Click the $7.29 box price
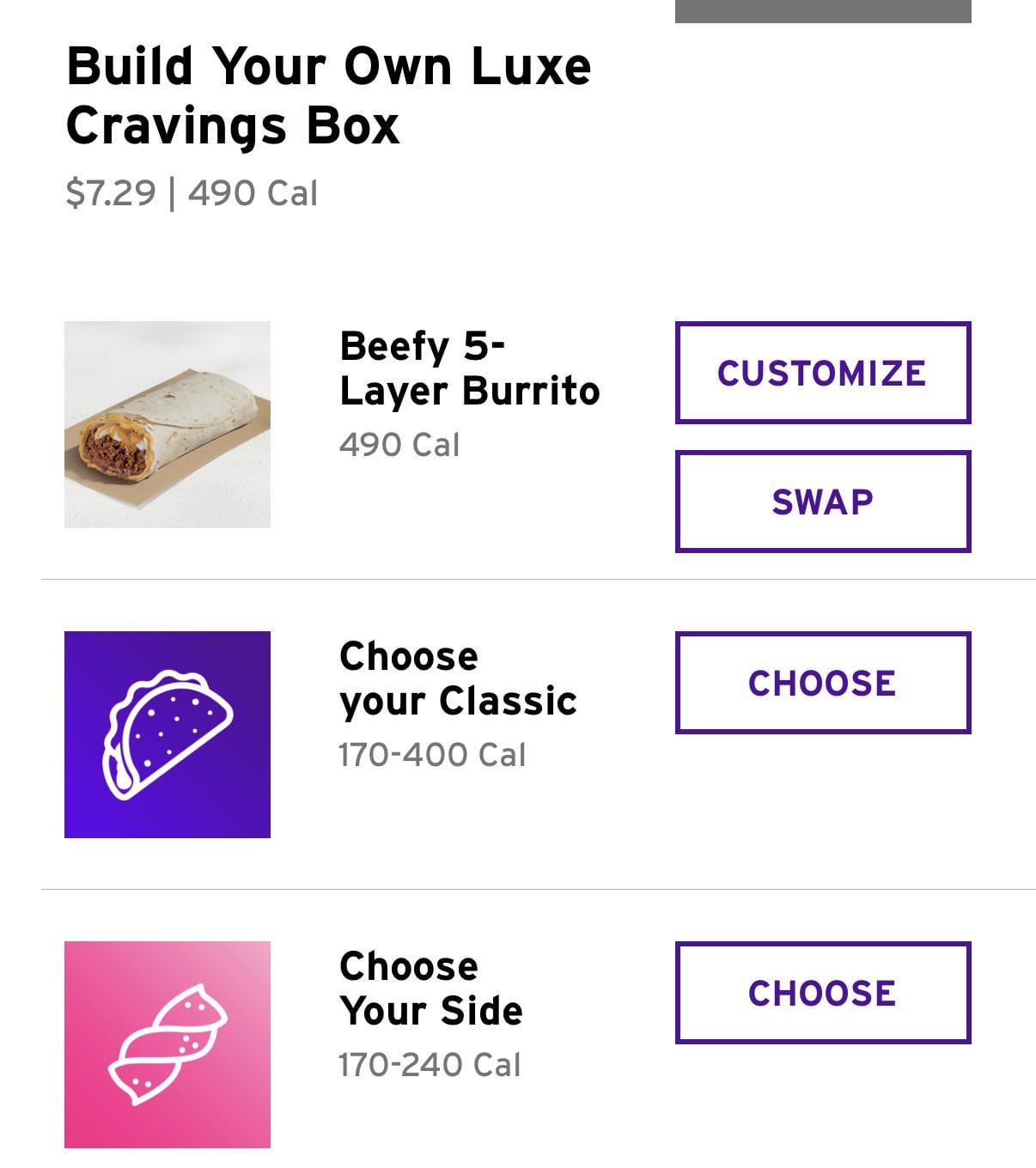The height and width of the screenshot is (1168, 1036). [x=111, y=193]
